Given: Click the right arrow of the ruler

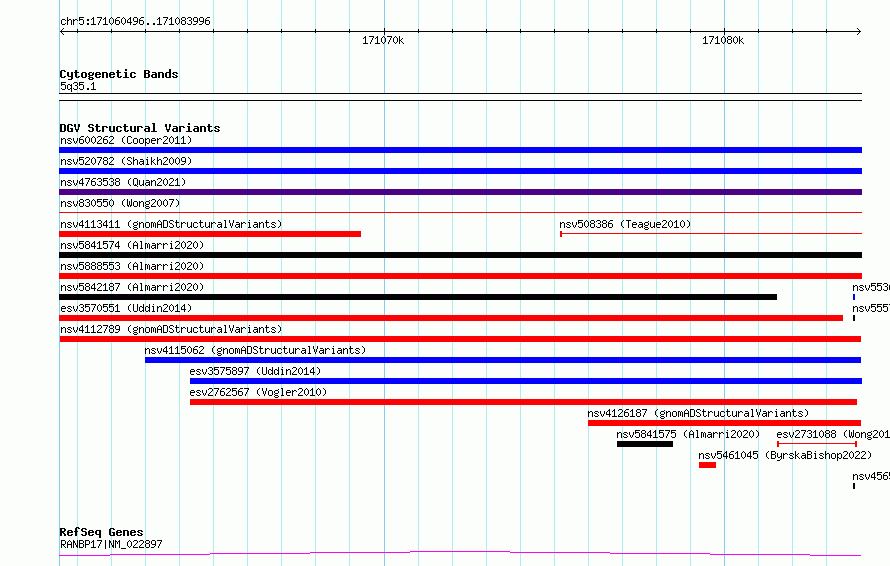Looking at the screenshot, I should coord(859,32).
